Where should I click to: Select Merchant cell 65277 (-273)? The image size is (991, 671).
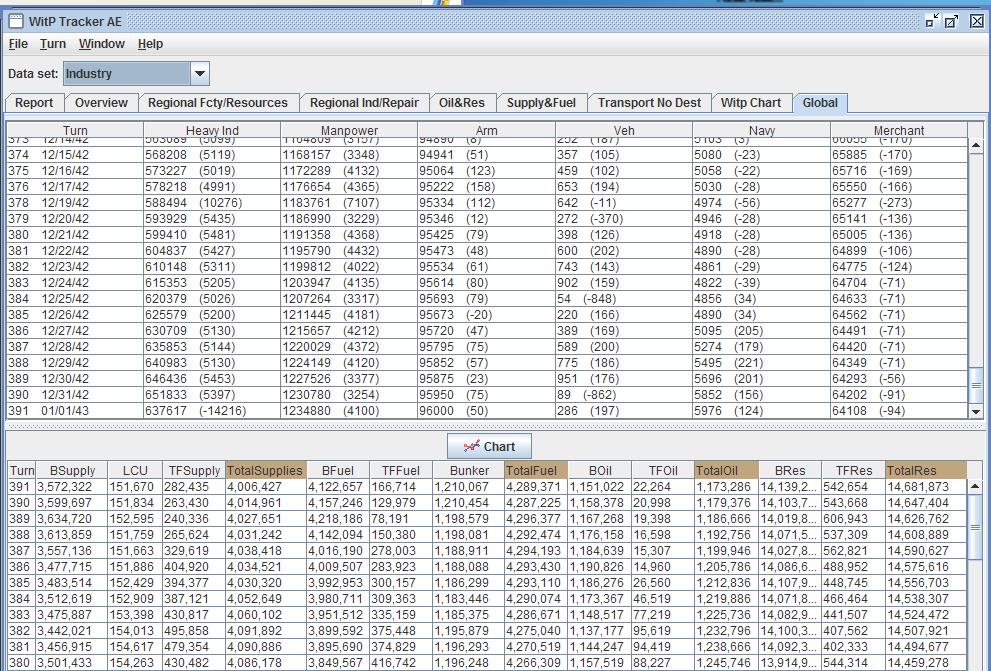[899, 203]
